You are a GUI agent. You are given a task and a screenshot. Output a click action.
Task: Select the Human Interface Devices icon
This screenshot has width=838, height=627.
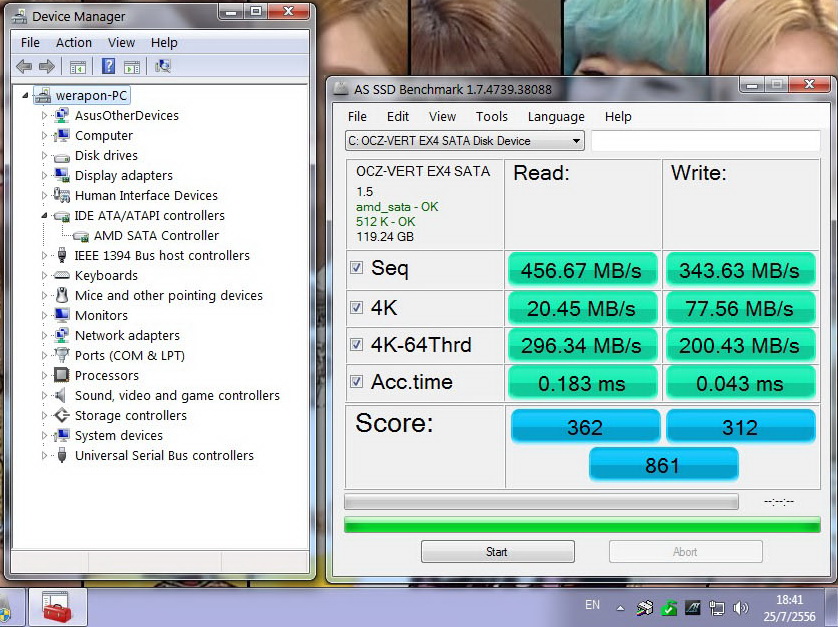[62, 195]
